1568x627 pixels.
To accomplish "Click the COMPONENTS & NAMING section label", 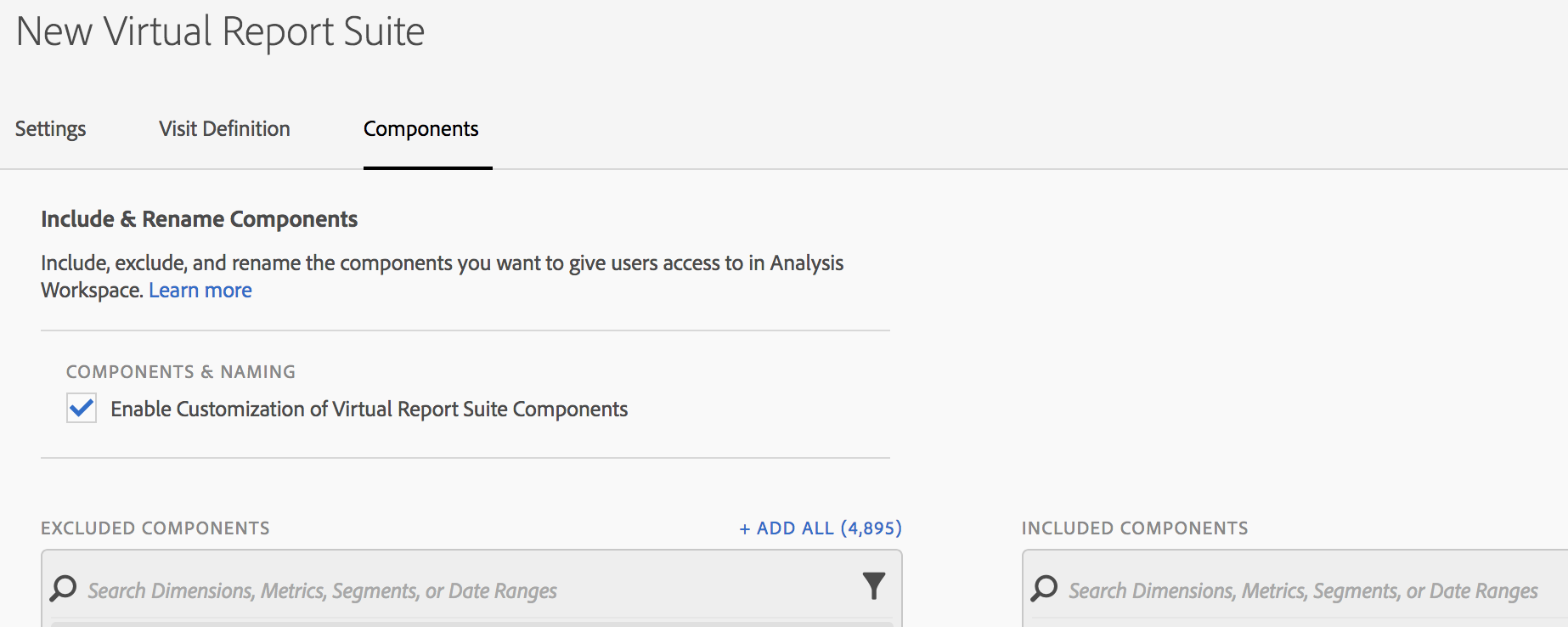I will click(181, 372).
